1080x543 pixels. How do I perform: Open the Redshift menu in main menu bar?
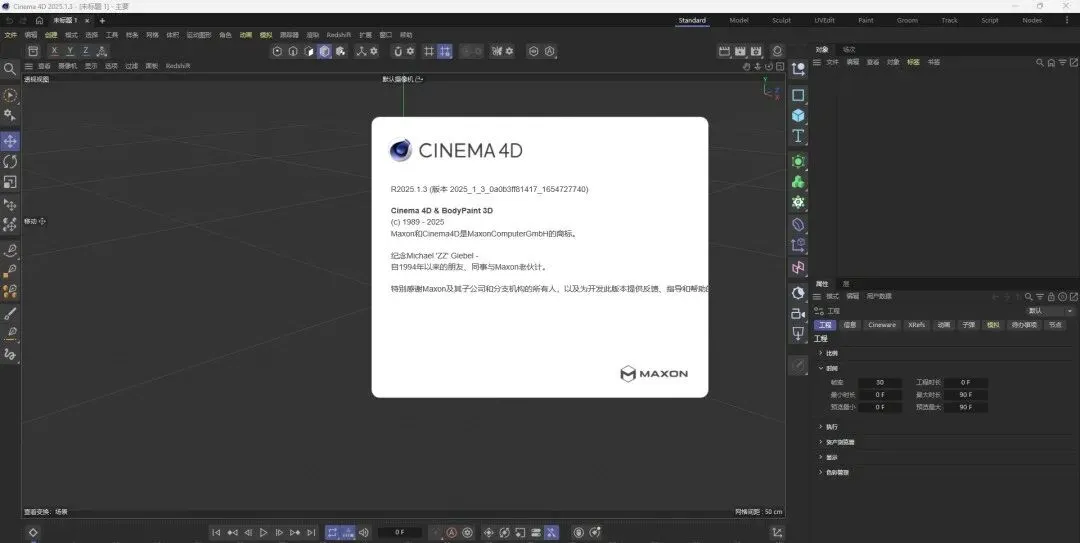click(x=339, y=35)
